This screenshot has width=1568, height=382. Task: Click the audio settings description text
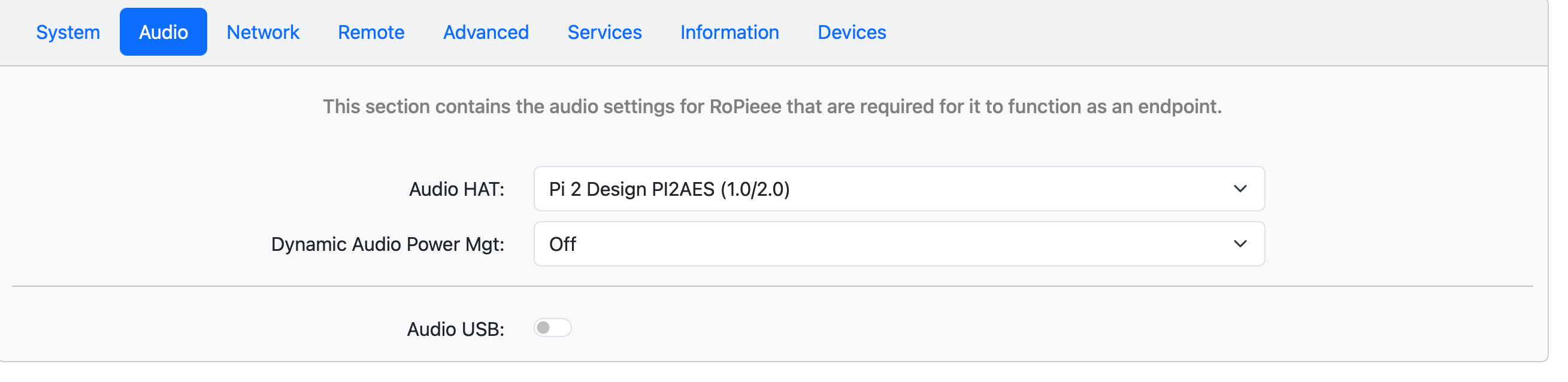click(771, 107)
